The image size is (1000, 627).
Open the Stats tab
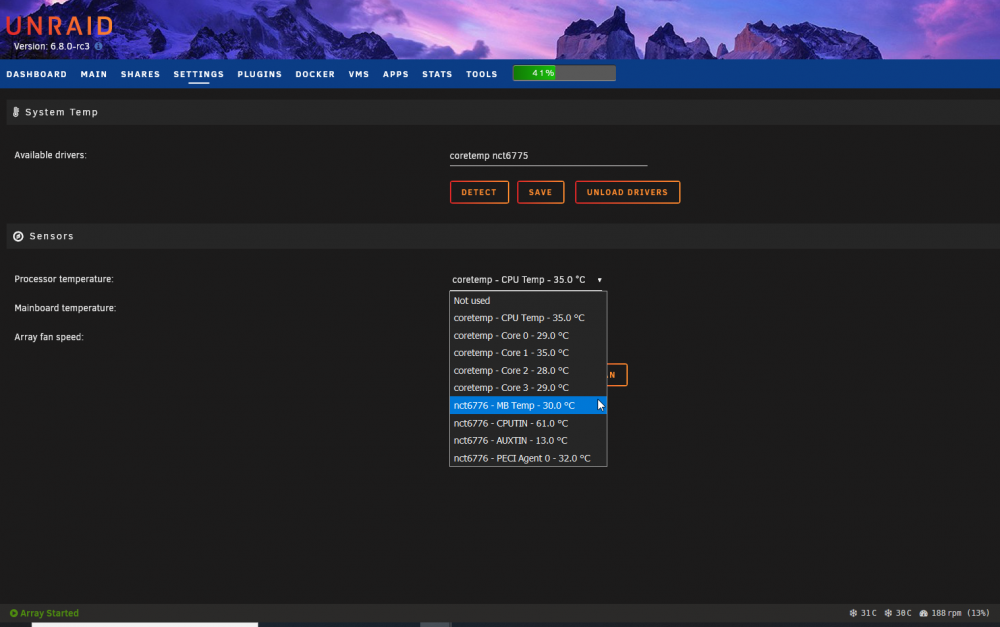[437, 74]
